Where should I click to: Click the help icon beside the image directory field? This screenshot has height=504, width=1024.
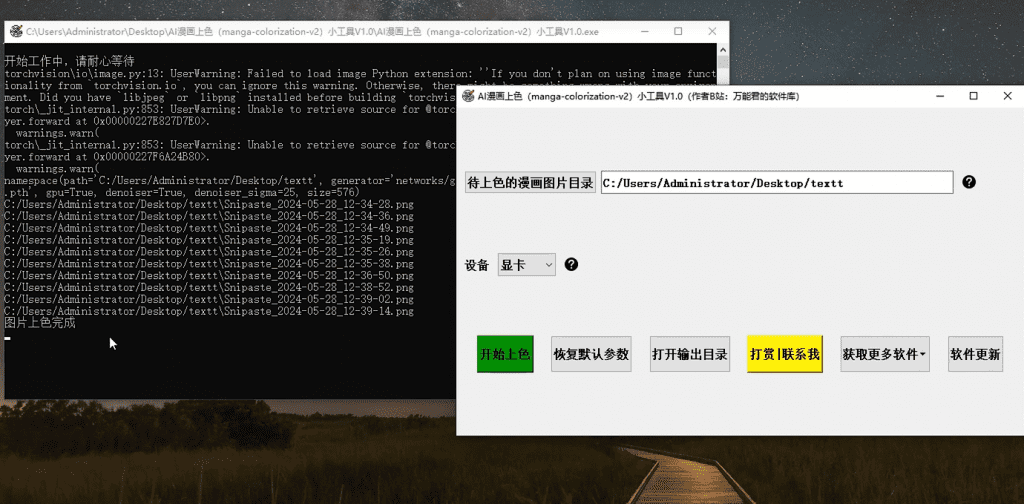click(968, 182)
